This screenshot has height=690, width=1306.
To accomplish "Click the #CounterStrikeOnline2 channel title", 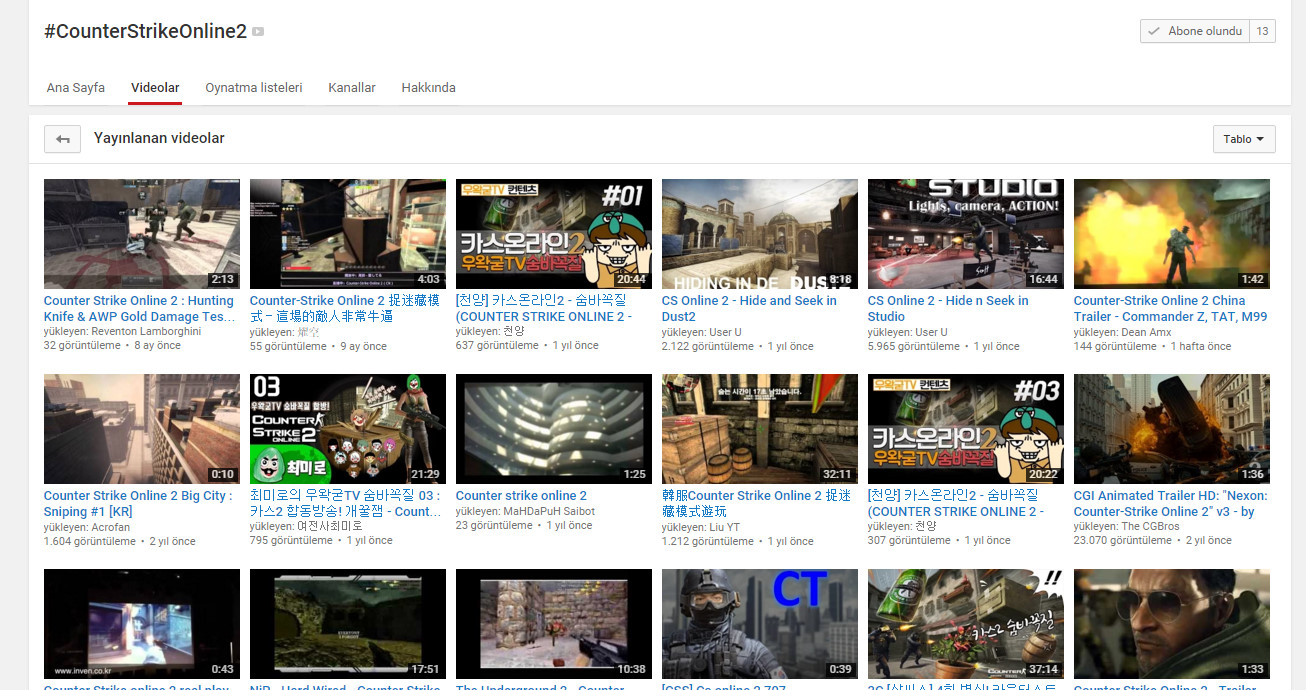I will click(145, 31).
